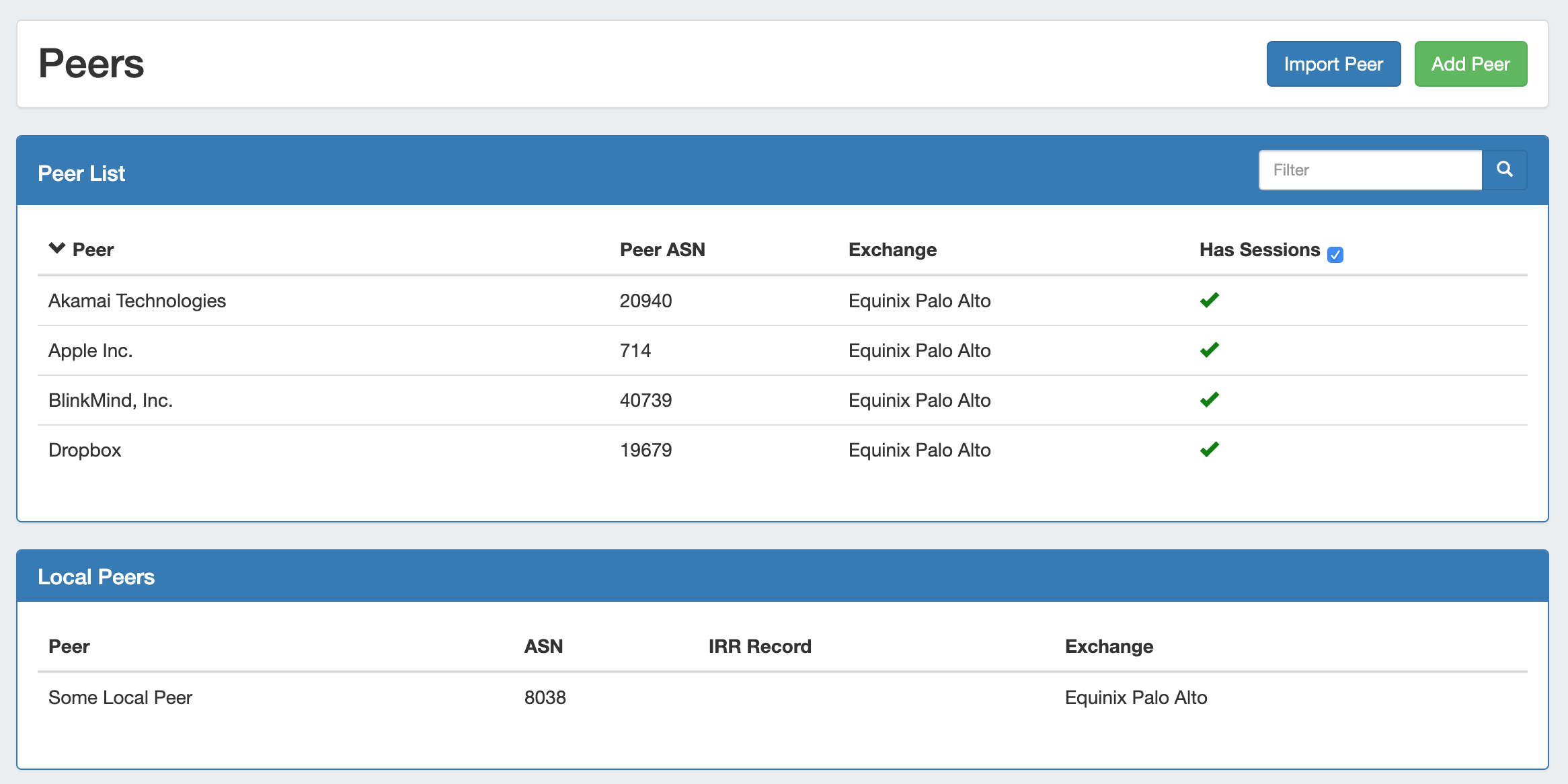The image size is (1568, 784).
Task: Click the Local Peers panel heading
Action: point(96,576)
